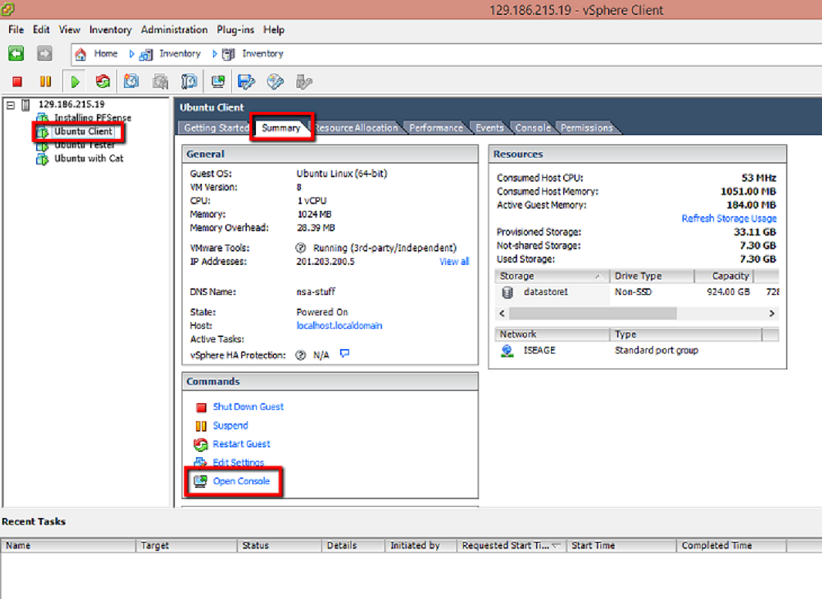Switch to the Summary tab
The image size is (822, 599).
[x=281, y=128]
